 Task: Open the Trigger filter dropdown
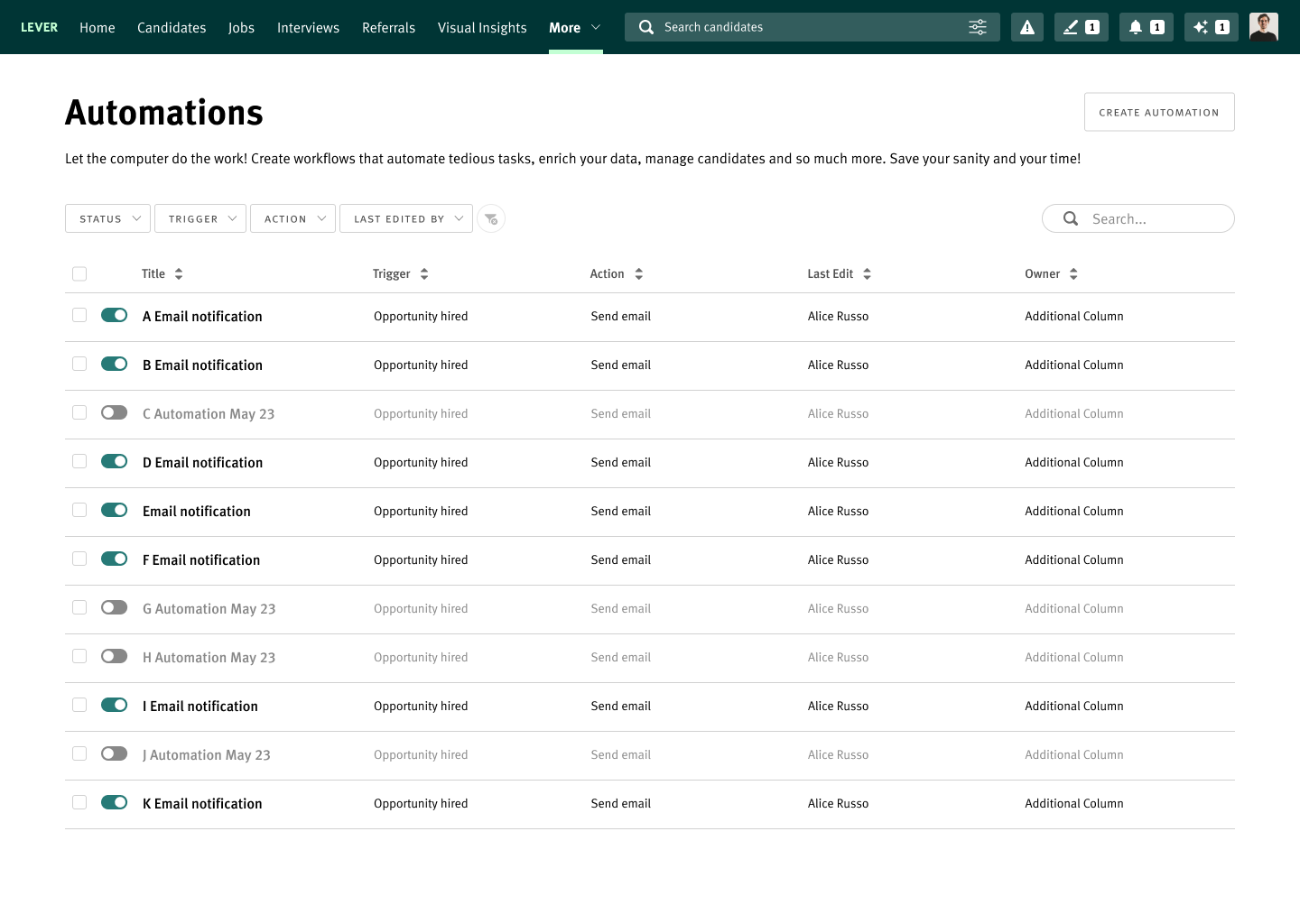[200, 218]
